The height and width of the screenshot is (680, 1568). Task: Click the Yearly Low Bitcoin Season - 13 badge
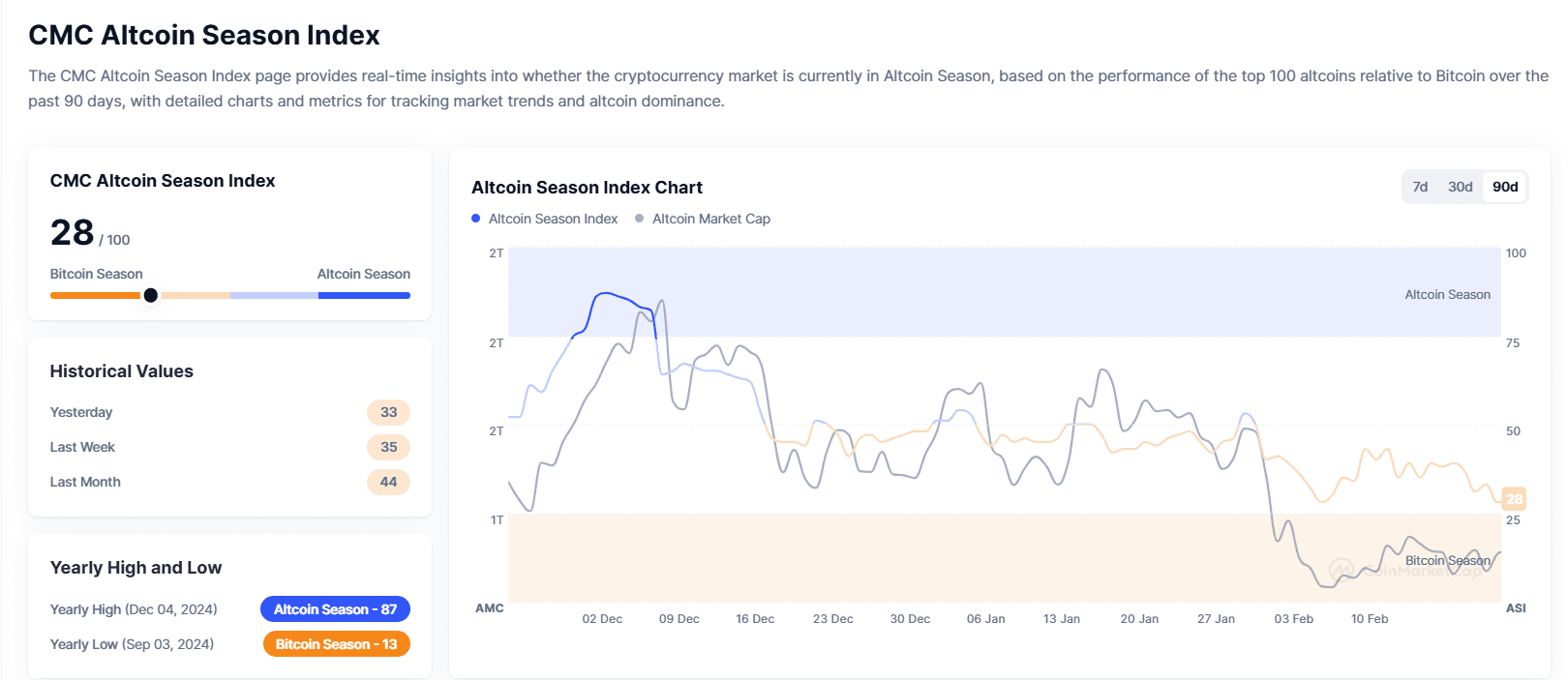click(336, 643)
